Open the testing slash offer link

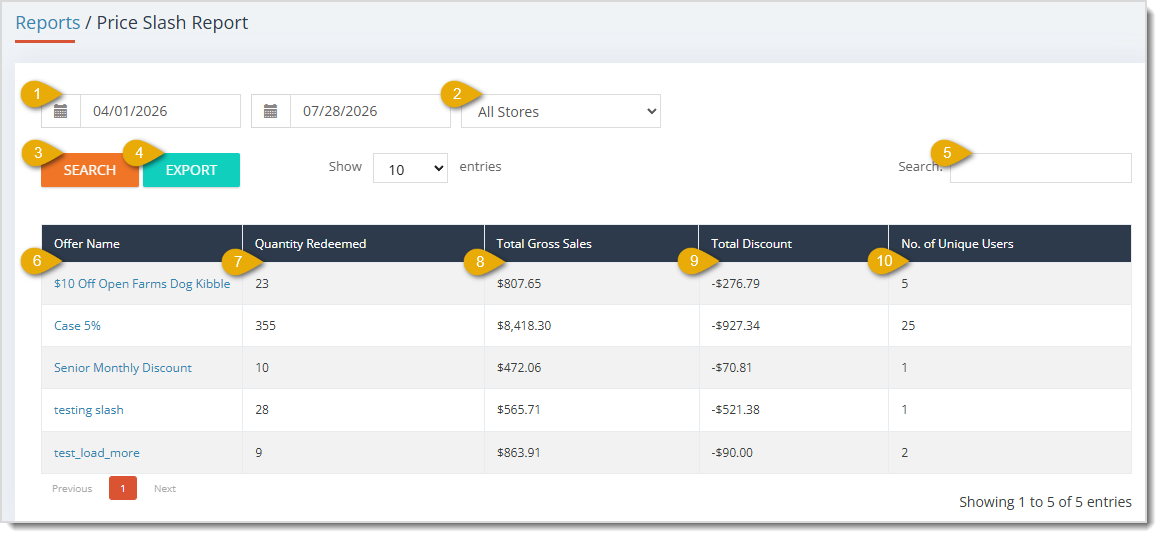pyautogui.click(x=89, y=410)
